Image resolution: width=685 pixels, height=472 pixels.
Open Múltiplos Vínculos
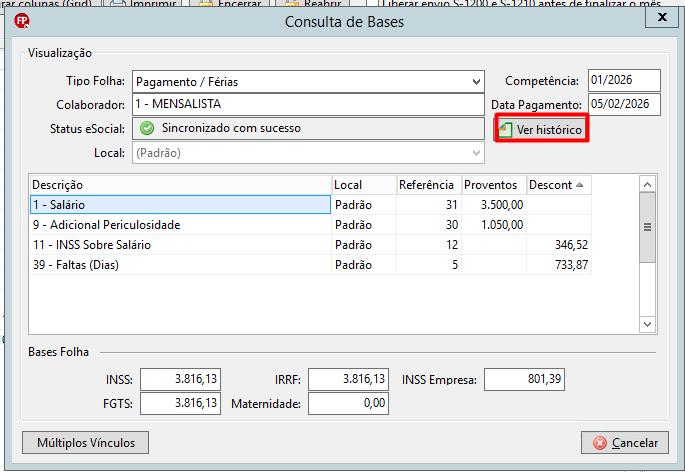(86, 443)
